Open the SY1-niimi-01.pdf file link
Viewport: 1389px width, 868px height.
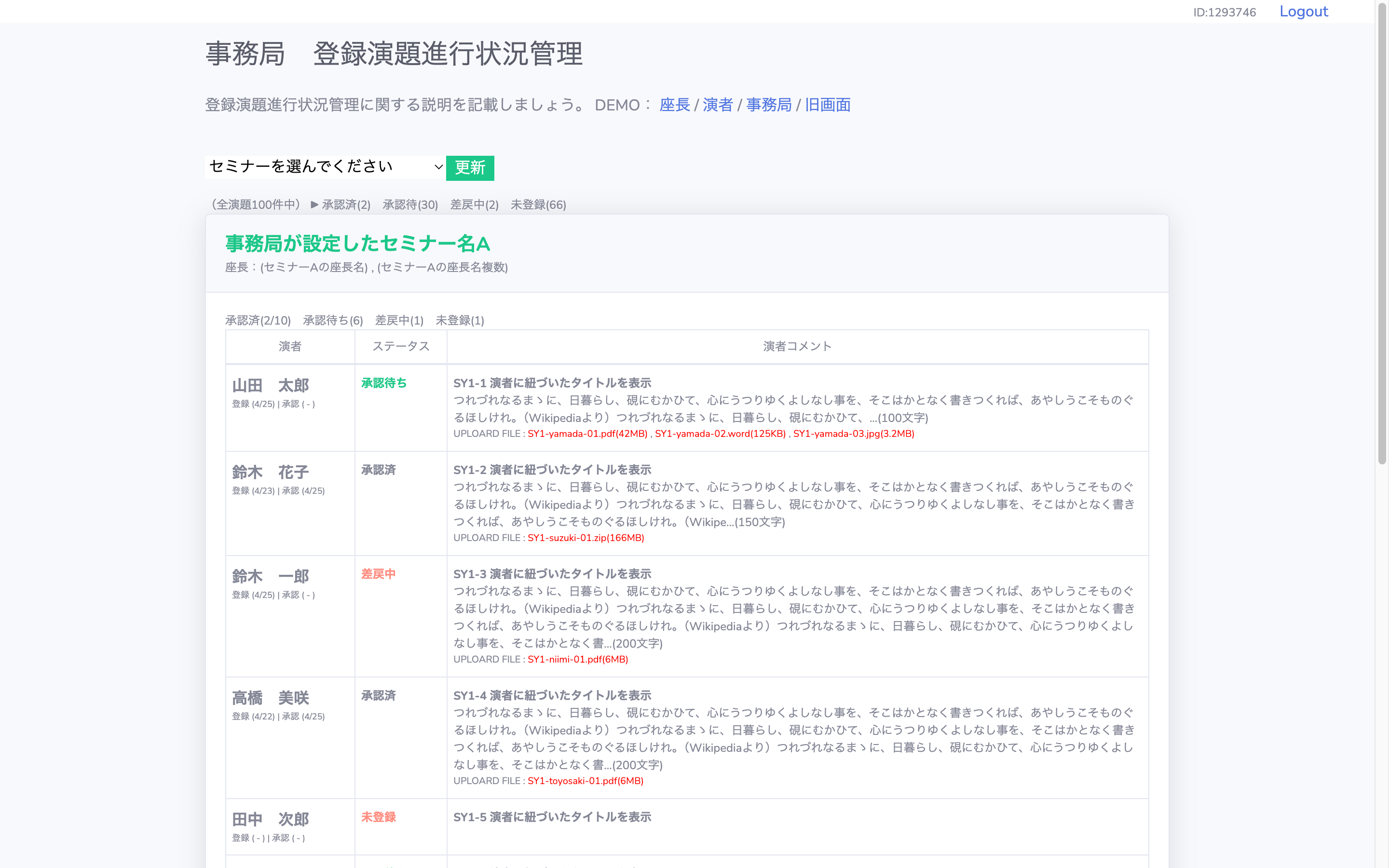576,659
